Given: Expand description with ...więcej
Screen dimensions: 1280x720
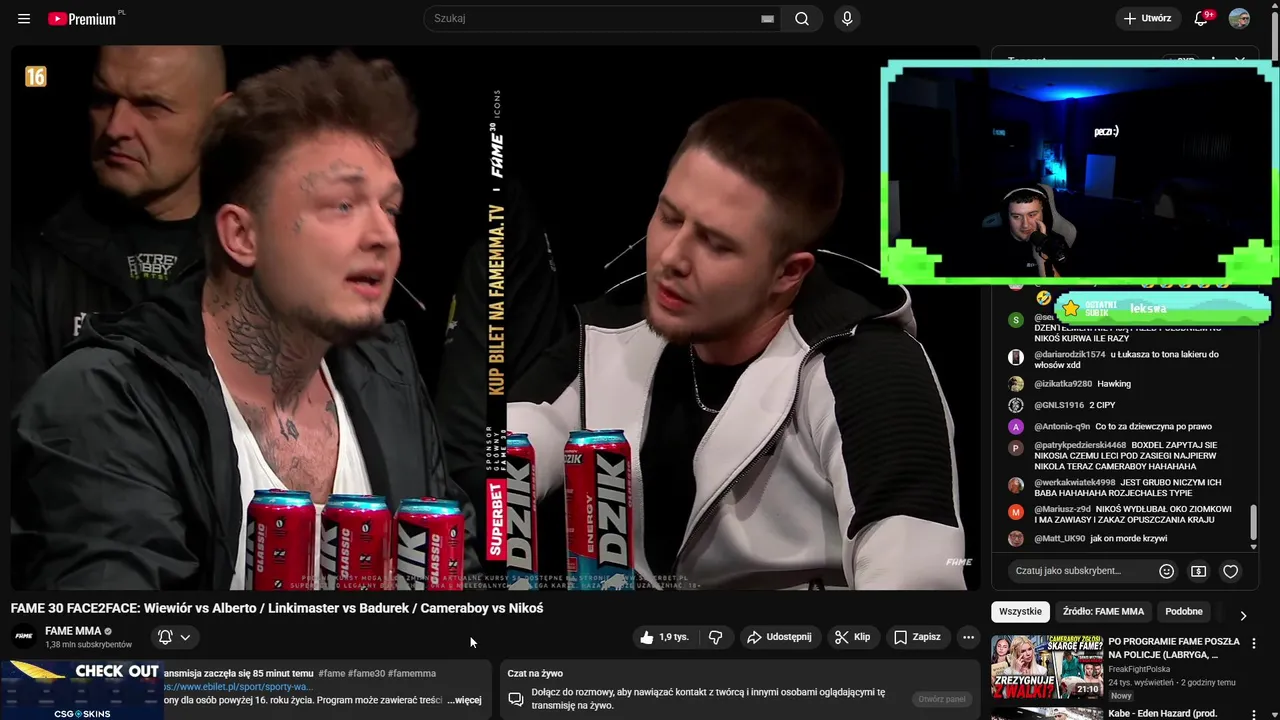Looking at the screenshot, I should point(464,700).
